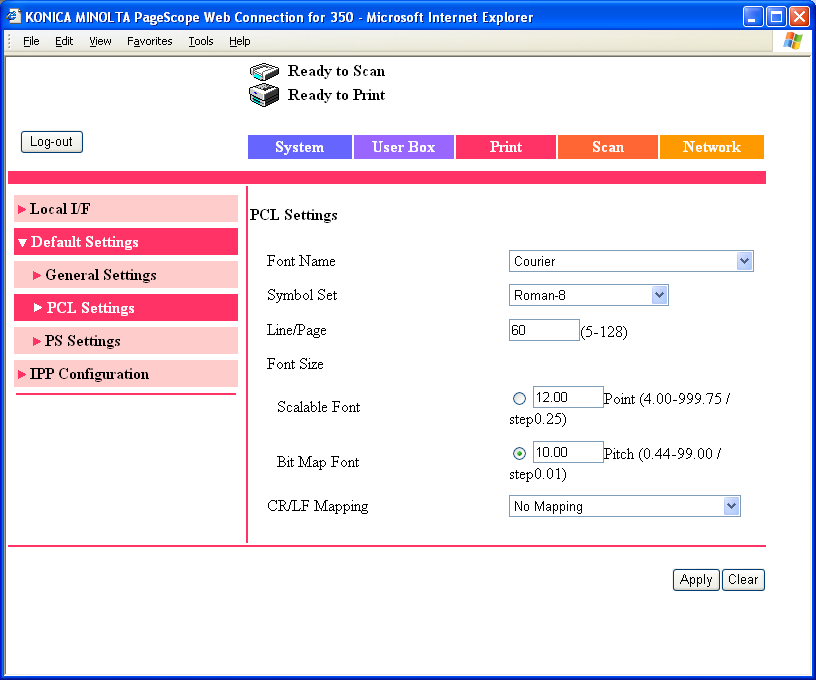Open PS Settings in sidebar
816x680 pixels.
point(126,341)
